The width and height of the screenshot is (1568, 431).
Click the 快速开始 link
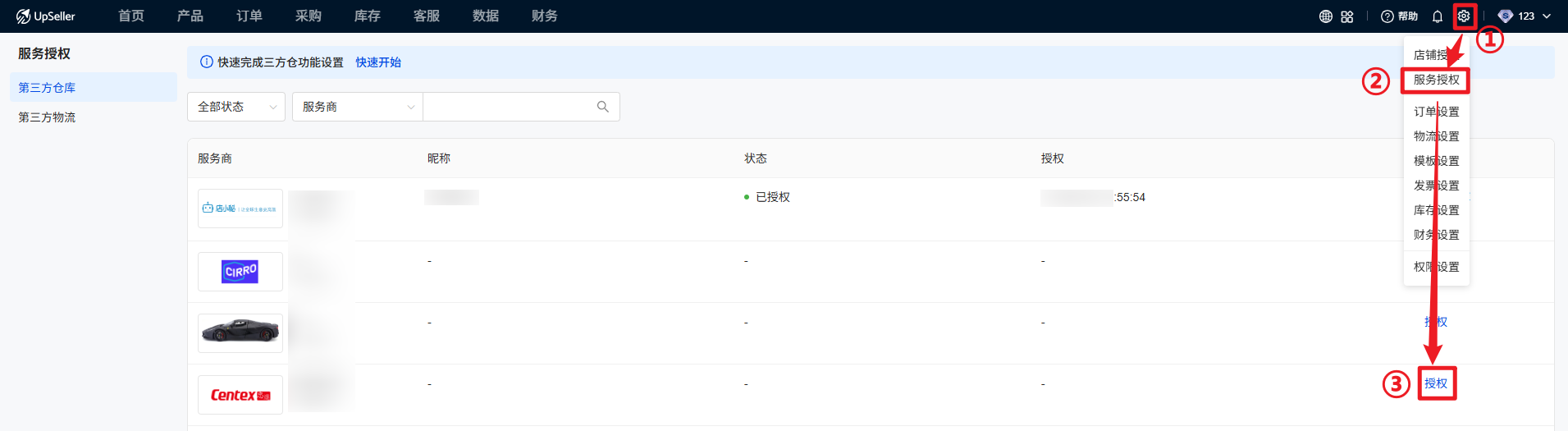click(x=378, y=62)
